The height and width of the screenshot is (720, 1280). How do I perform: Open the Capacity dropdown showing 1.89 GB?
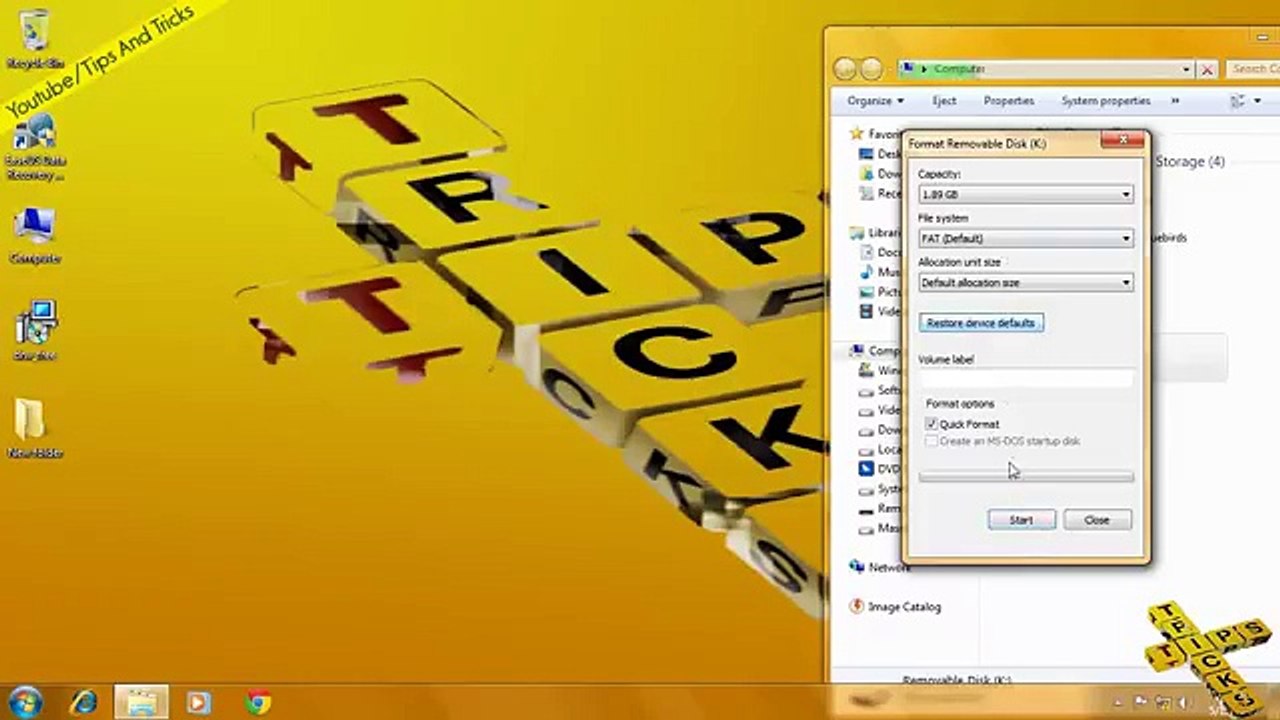[x=1026, y=194]
